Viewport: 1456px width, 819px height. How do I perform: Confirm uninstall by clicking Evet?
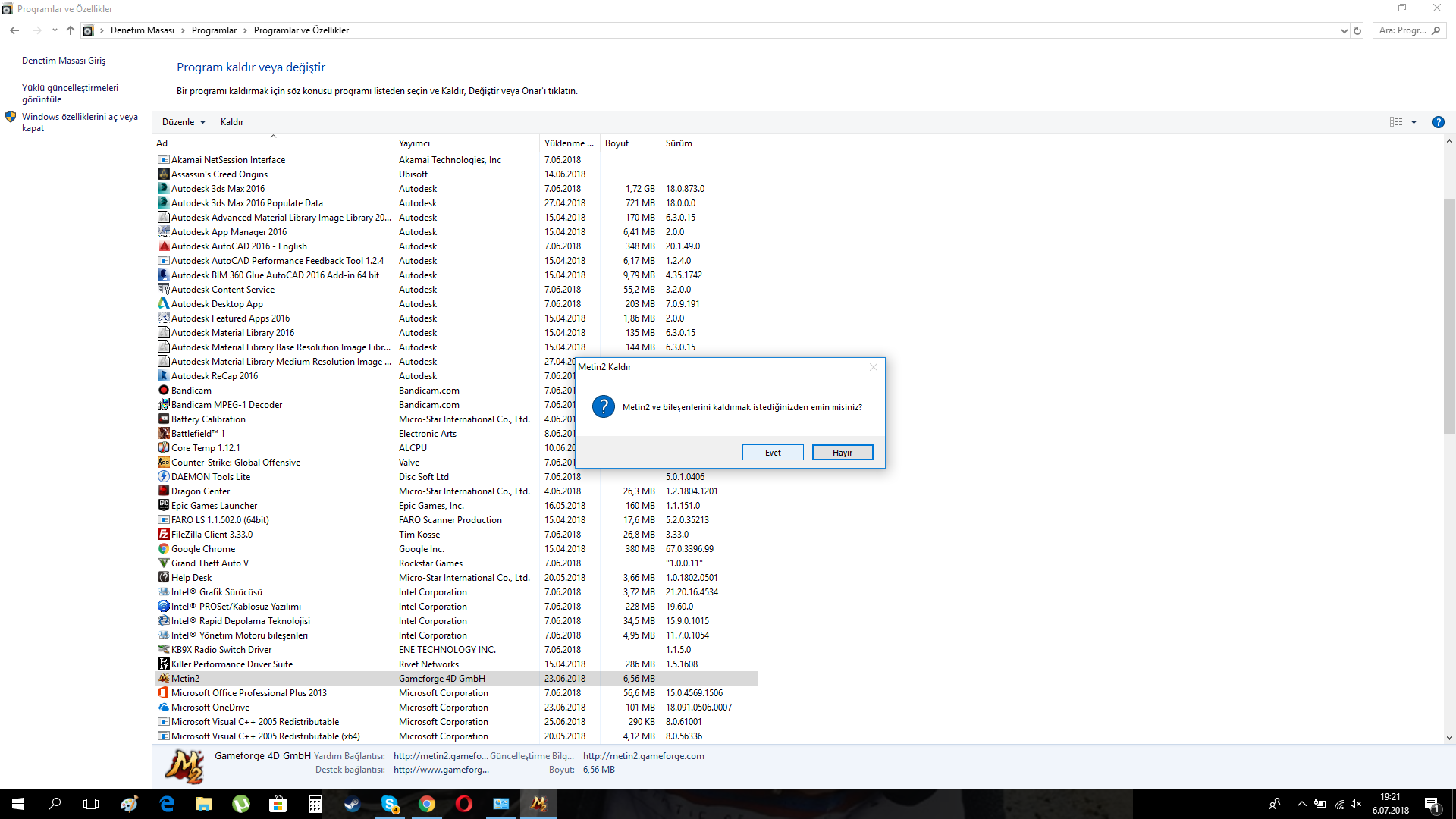click(x=773, y=453)
